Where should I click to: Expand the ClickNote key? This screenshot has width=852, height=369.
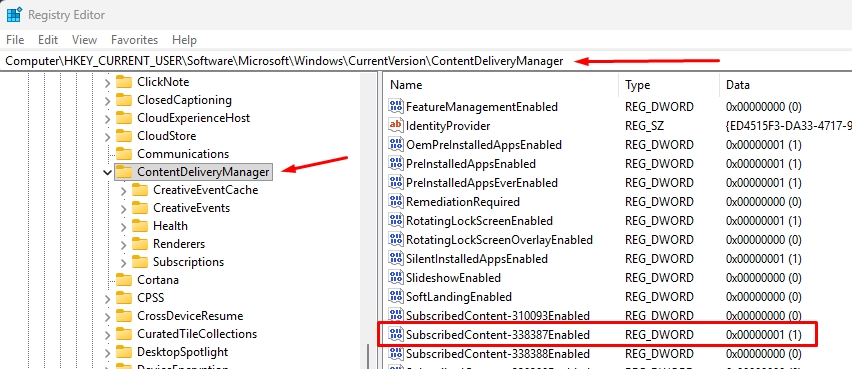pos(107,83)
